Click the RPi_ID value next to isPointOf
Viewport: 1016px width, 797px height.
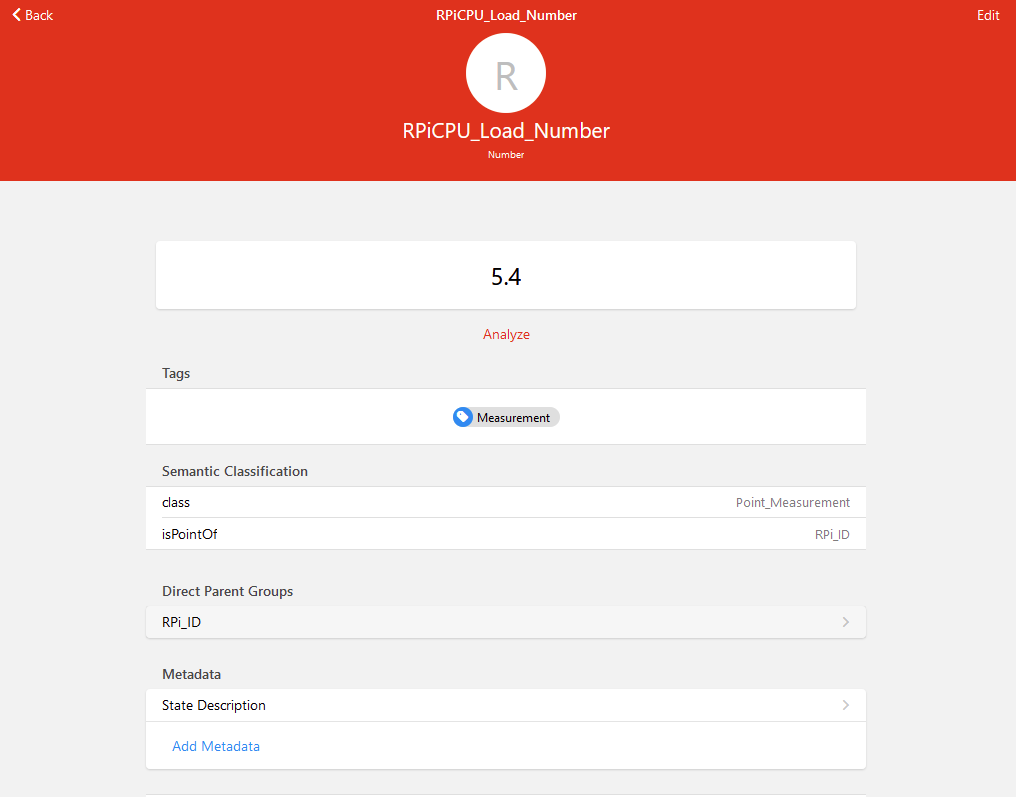point(831,534)
